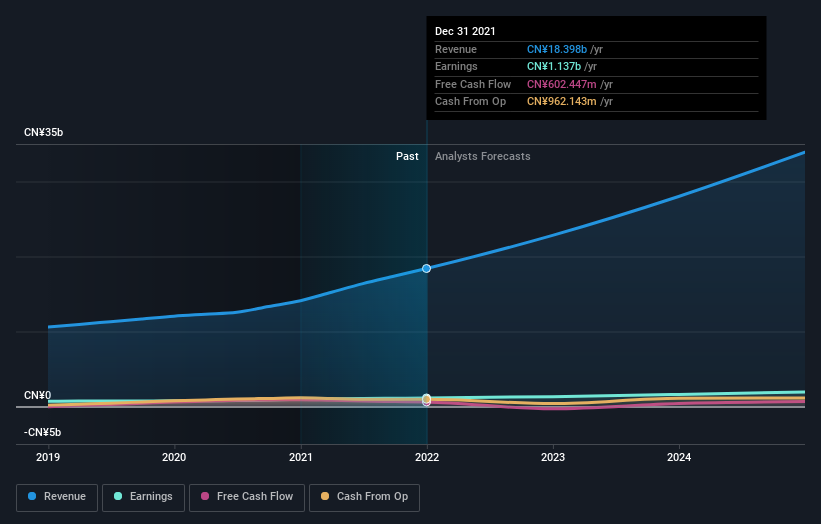Click the Free Cash Flow value CN¥602.447m
This screenshot has height=524, width=821.
tap(562, 84)
